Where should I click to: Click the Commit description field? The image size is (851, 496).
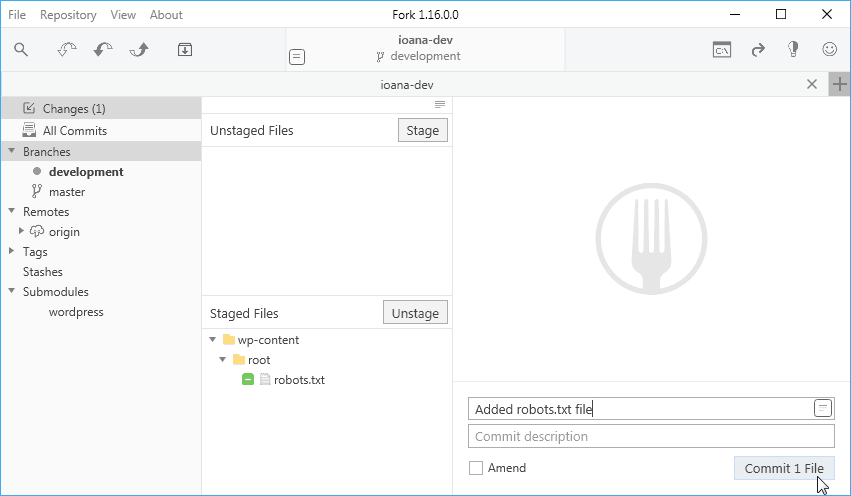[x=651, y=436]
